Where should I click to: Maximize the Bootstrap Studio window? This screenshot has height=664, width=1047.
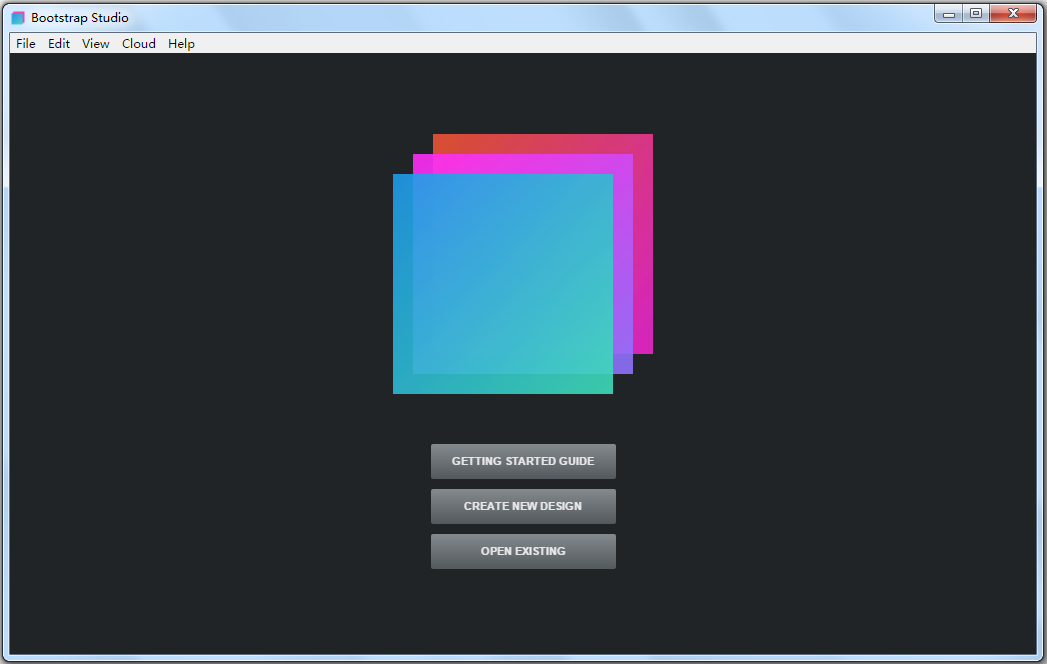coord(975,13)
